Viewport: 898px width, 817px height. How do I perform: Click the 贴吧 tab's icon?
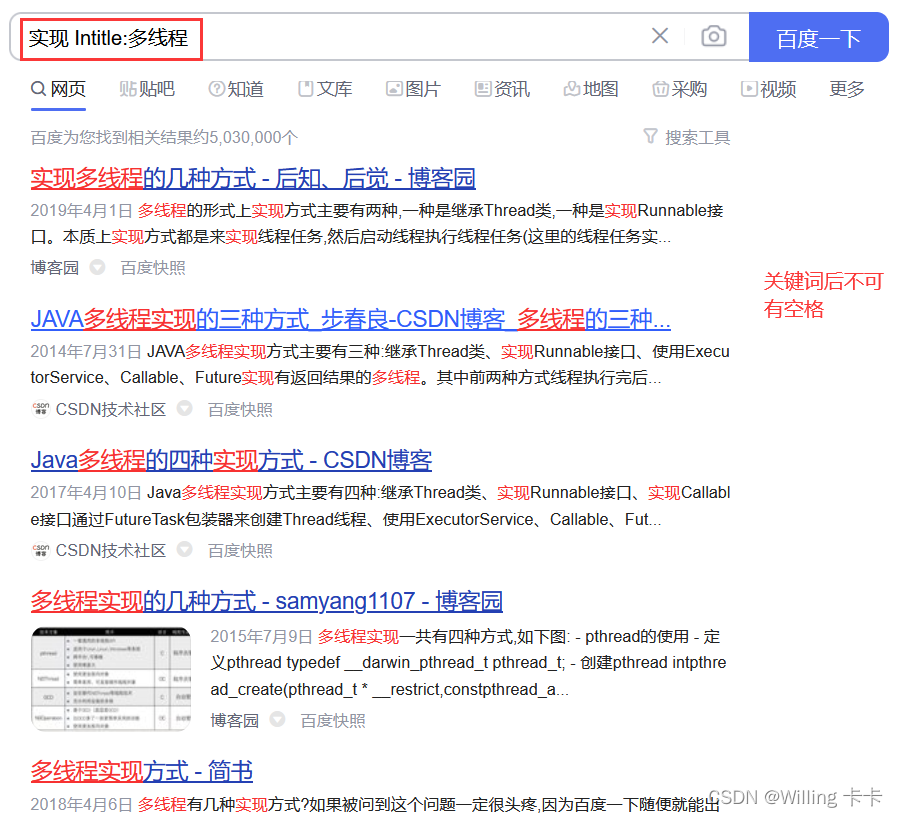coord(127,89)
